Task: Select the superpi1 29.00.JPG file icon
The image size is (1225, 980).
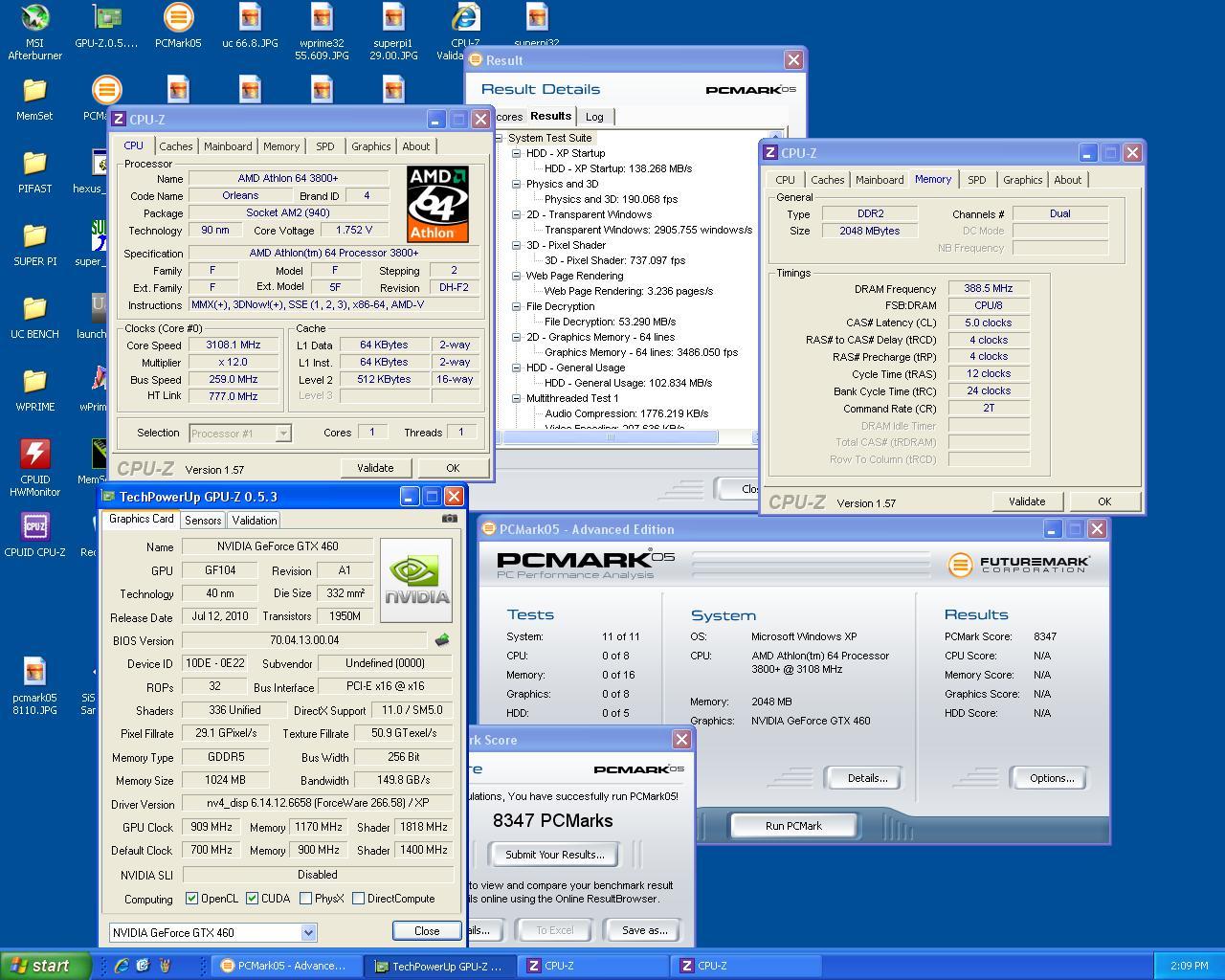Action: click(393, 31)
